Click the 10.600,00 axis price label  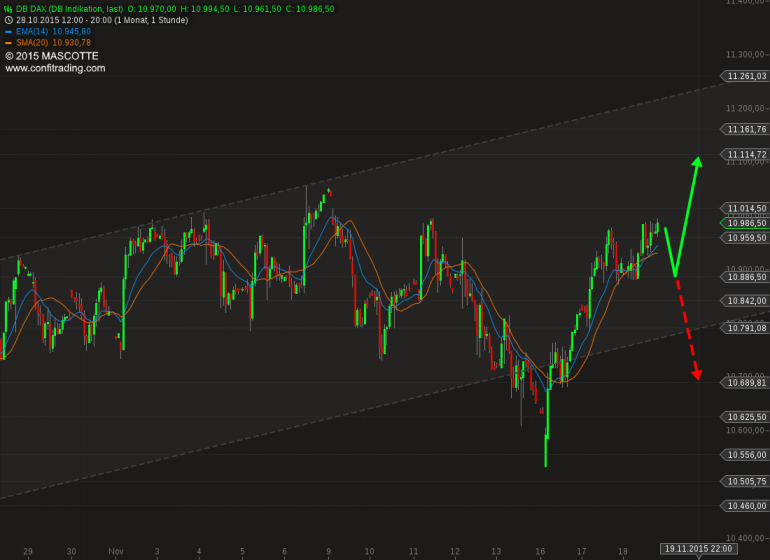coord(745,430)
